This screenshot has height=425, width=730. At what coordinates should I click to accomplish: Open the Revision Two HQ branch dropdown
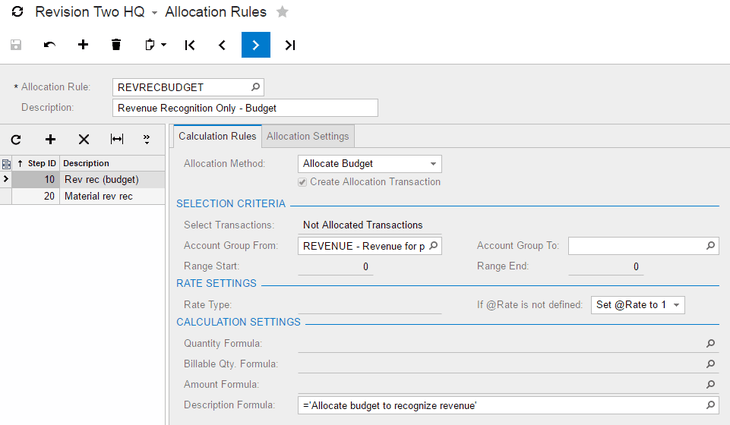[x=154, y=13]
